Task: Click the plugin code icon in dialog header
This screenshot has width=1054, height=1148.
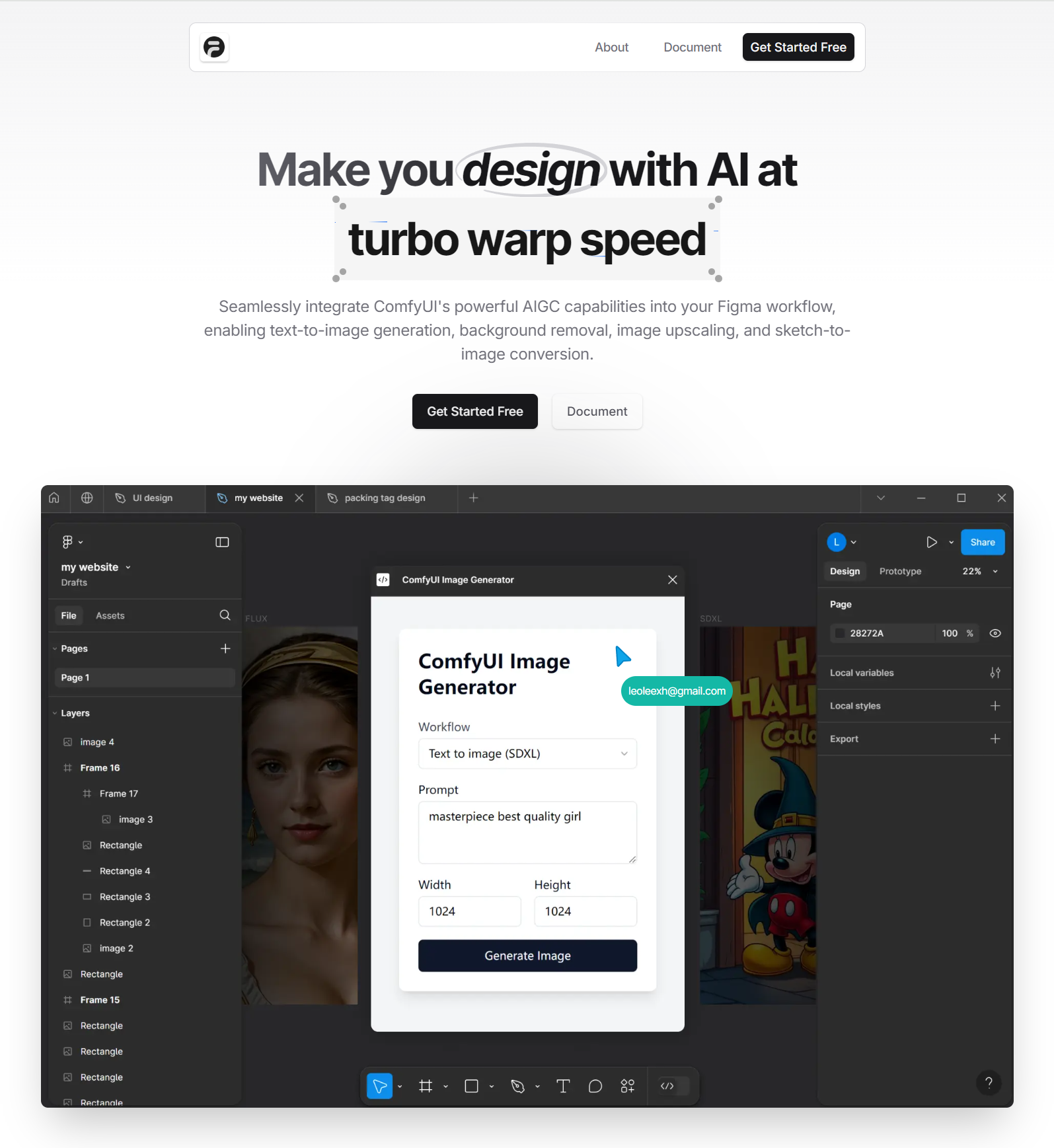Action: pyautogui.click(x=383, y=580)
